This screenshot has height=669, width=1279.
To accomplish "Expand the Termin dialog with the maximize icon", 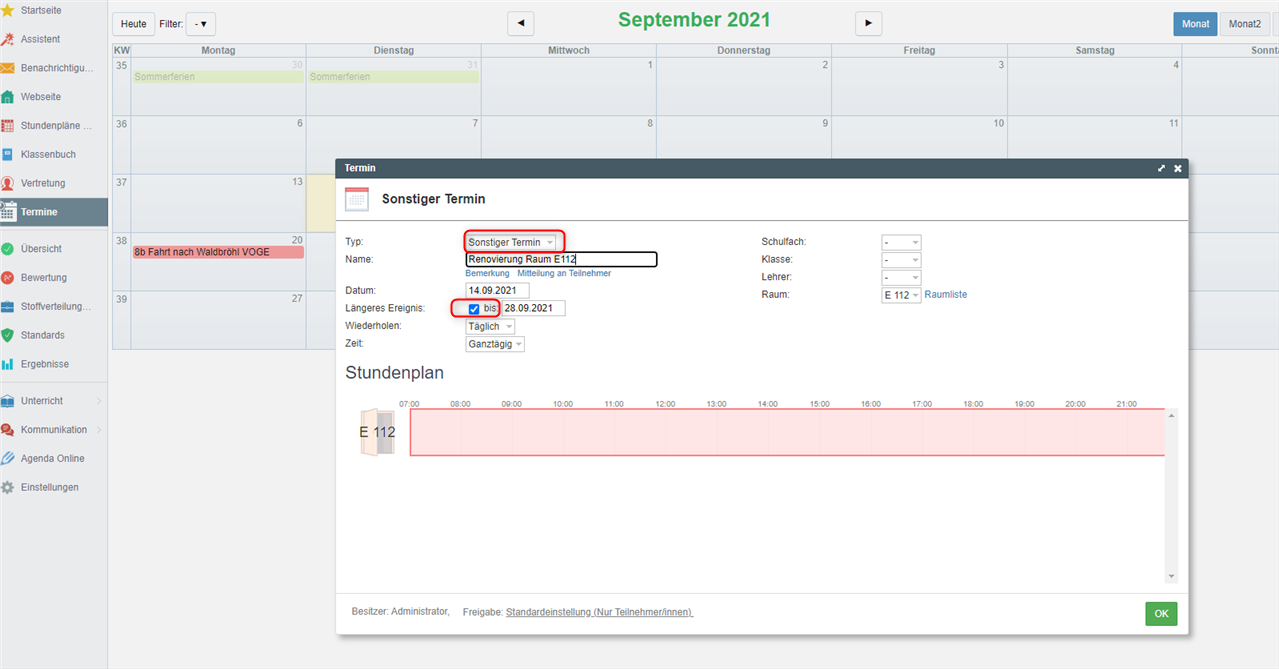I will coord(1161,168).
